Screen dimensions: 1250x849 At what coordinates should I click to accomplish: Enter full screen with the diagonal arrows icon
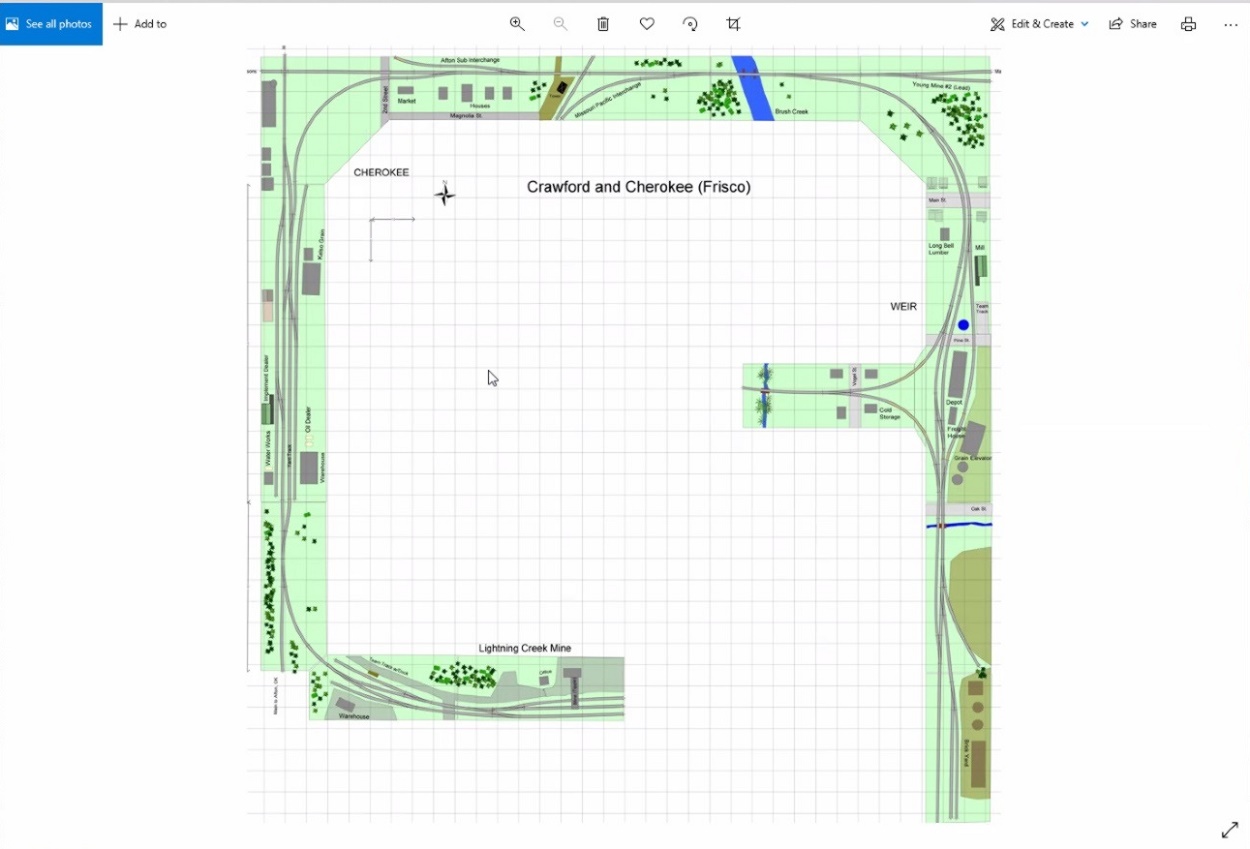(1229, 830)
